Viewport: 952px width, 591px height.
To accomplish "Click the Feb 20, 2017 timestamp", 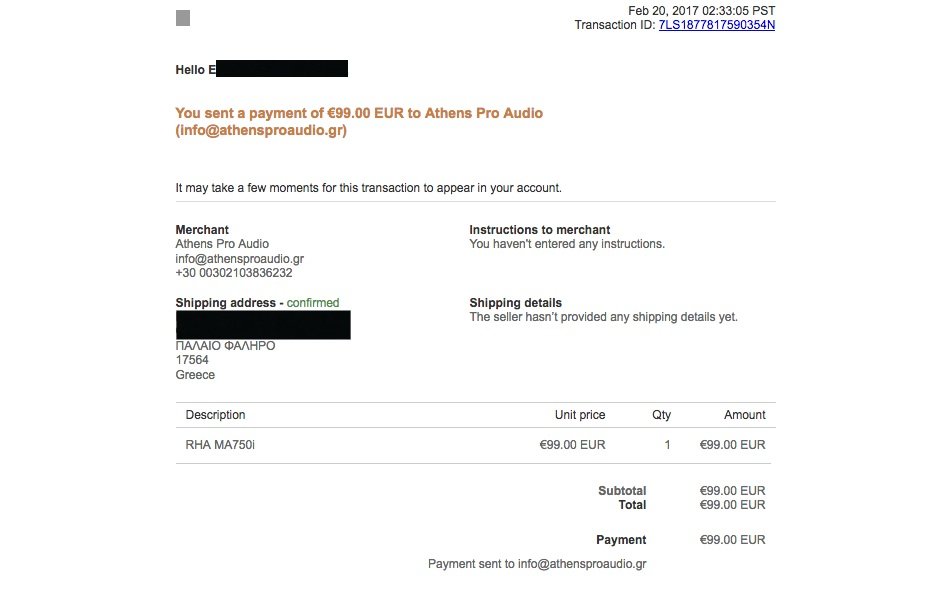I will (701, 10).
